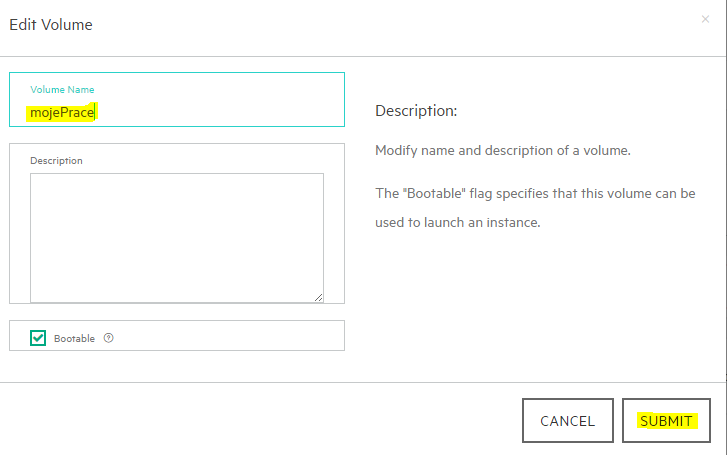Close the Edit Volume dialog with X

click(705, 19)
